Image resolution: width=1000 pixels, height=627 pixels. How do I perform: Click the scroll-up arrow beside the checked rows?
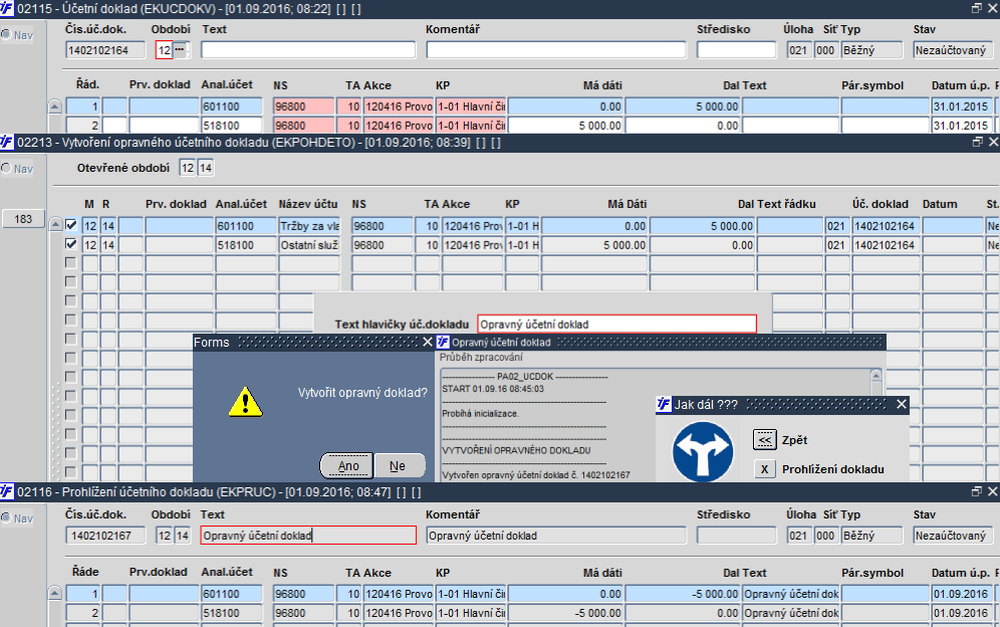pos(55,227)
